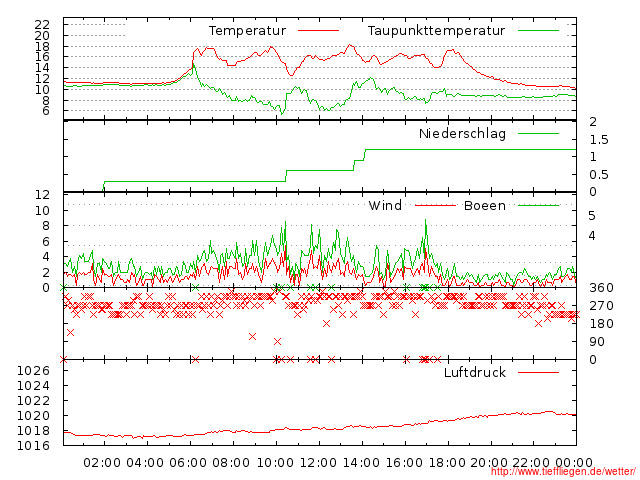
Task: Click the 1020 pressure axis value
Action: pyautogui.click(x=33, y=416)
